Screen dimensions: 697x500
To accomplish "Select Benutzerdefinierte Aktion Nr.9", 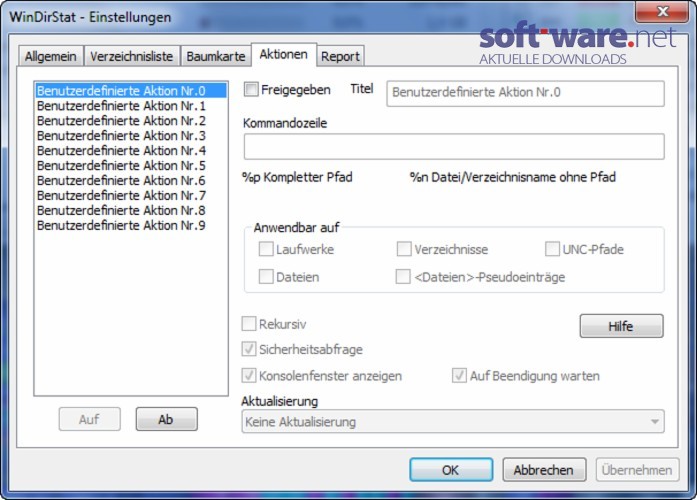I will click(131, 225).
